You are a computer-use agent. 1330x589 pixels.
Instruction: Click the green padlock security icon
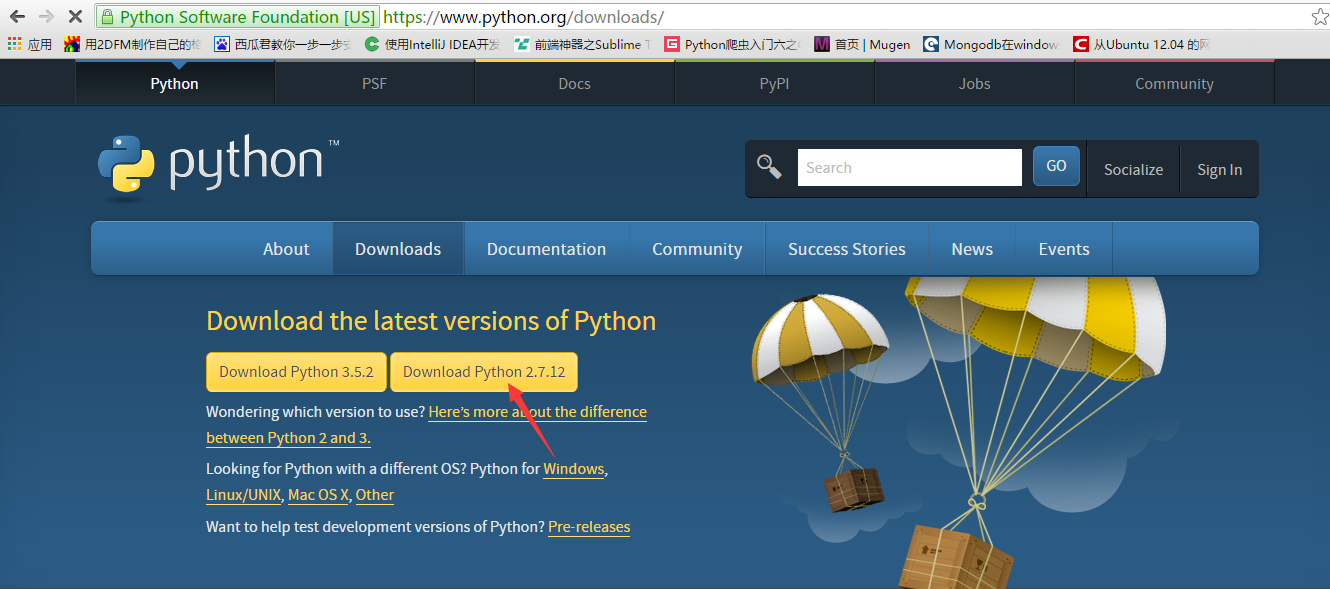coord(108,17)
